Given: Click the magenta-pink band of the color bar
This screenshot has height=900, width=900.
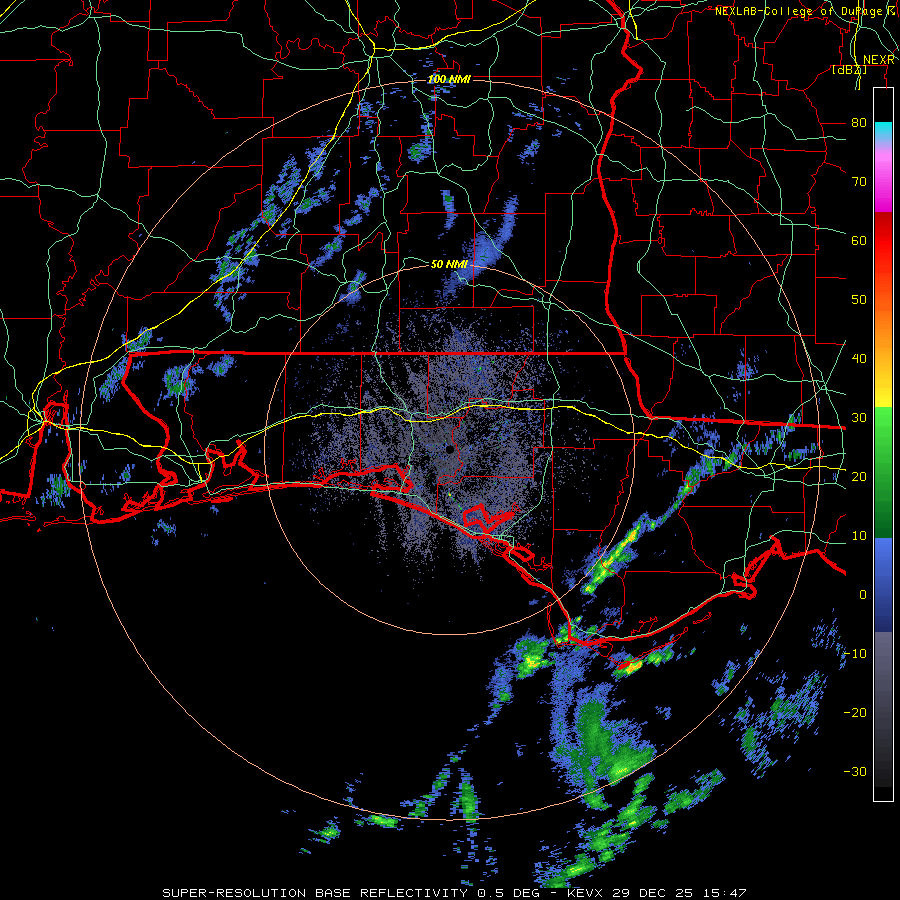Looking at the screenshot, I should [x=883, y=178].
